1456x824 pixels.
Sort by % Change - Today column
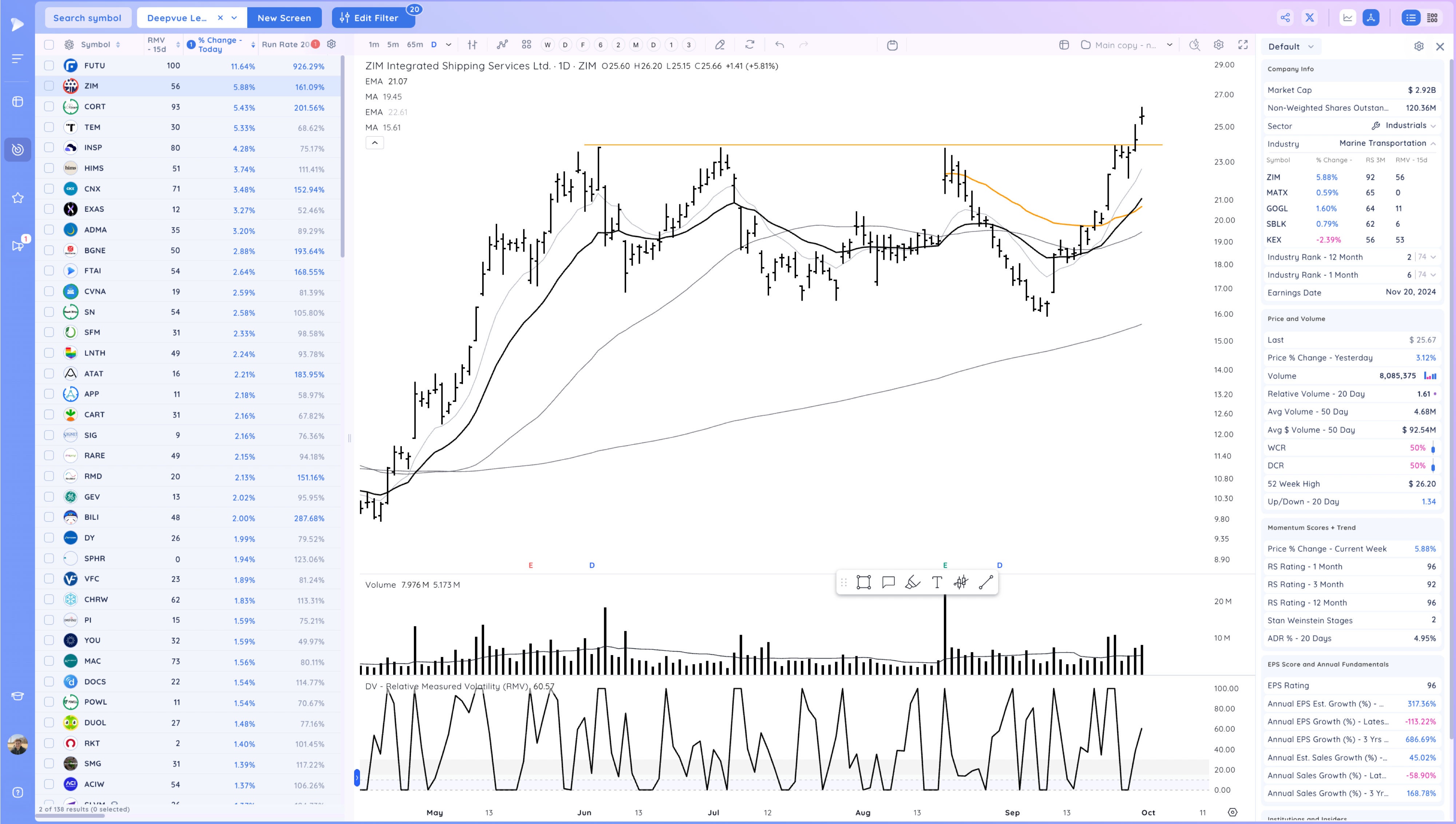coord(221,45)
